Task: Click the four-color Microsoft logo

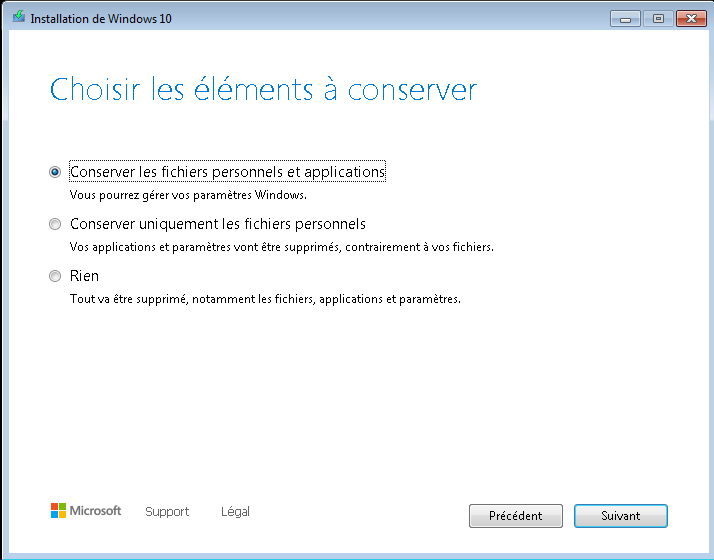Action: click(58, 511)
